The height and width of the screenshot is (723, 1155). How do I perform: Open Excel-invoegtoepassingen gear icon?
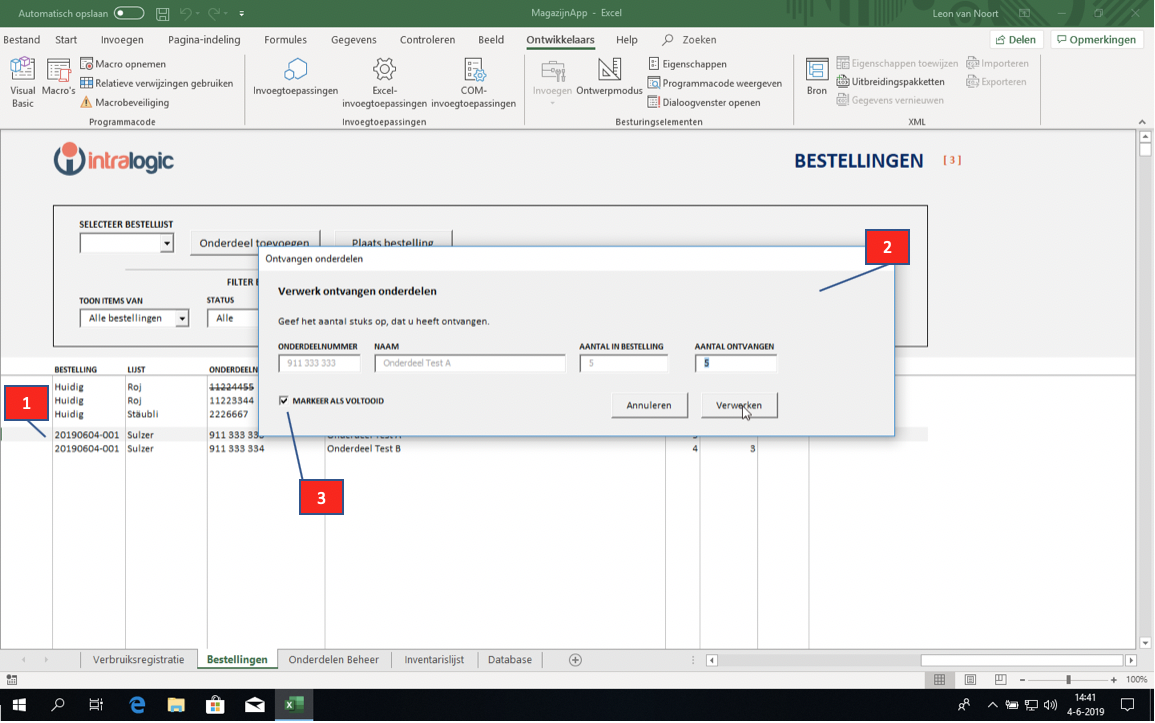[x=384, y=69]
